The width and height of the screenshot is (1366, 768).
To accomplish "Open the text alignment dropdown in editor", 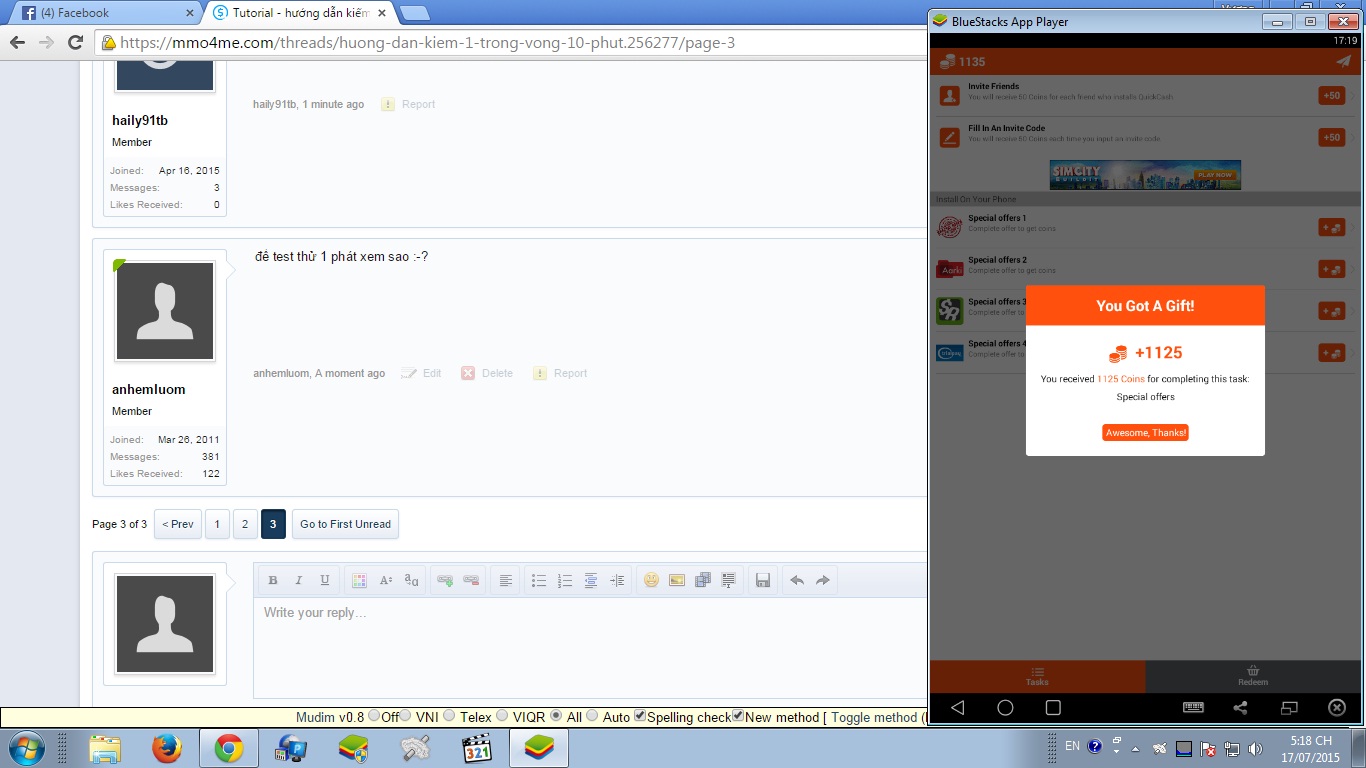I will 506,581.
